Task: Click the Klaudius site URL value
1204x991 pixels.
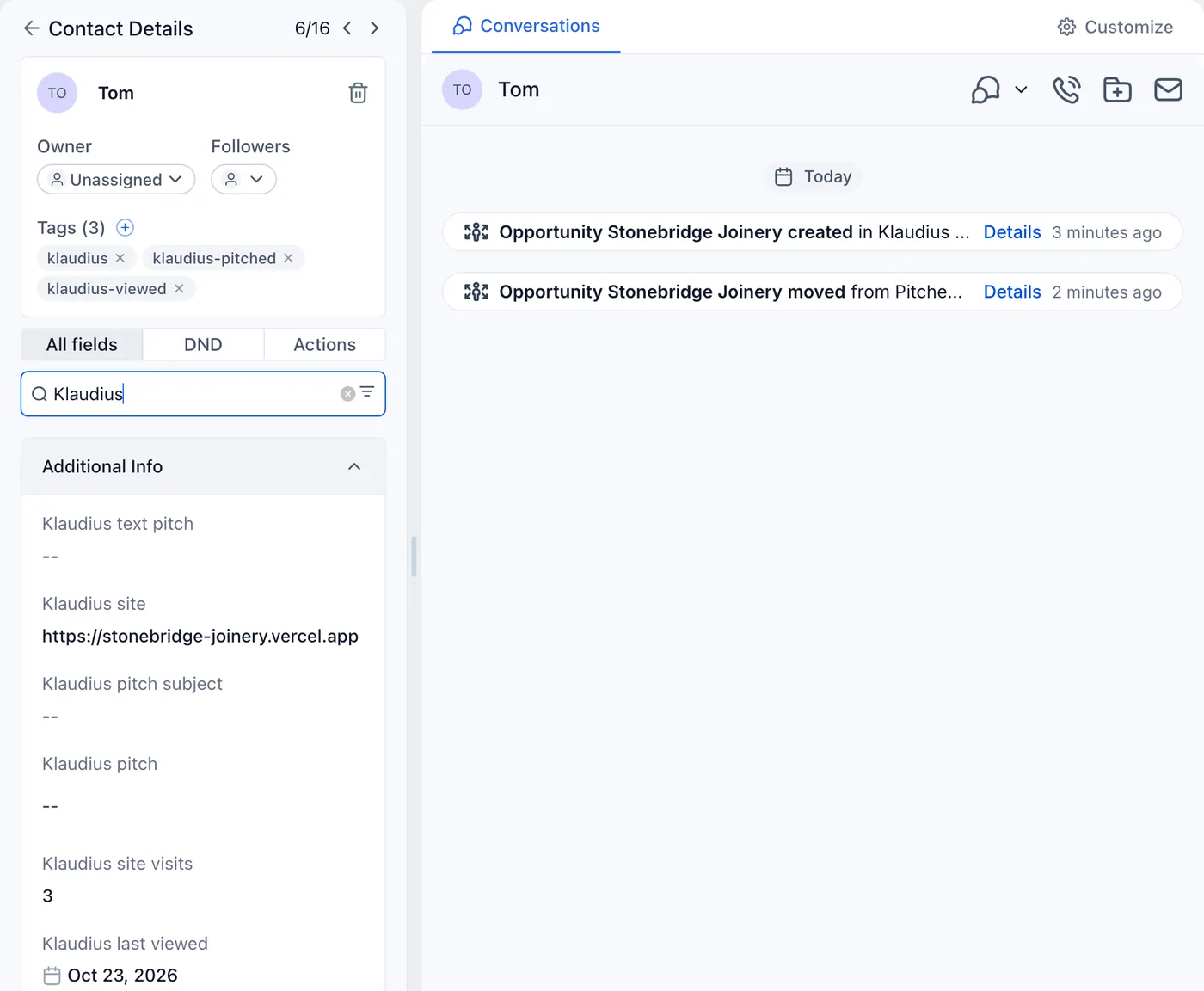Action: tap(200, 637)
